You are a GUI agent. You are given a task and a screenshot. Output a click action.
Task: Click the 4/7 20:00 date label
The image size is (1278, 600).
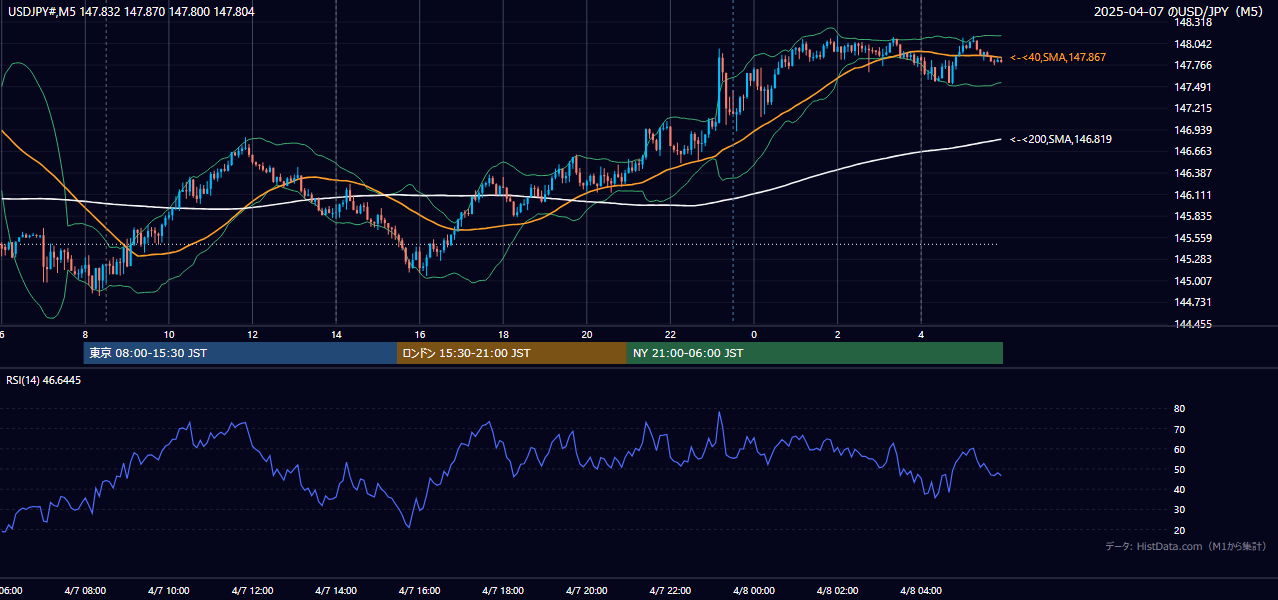[587, 591]
